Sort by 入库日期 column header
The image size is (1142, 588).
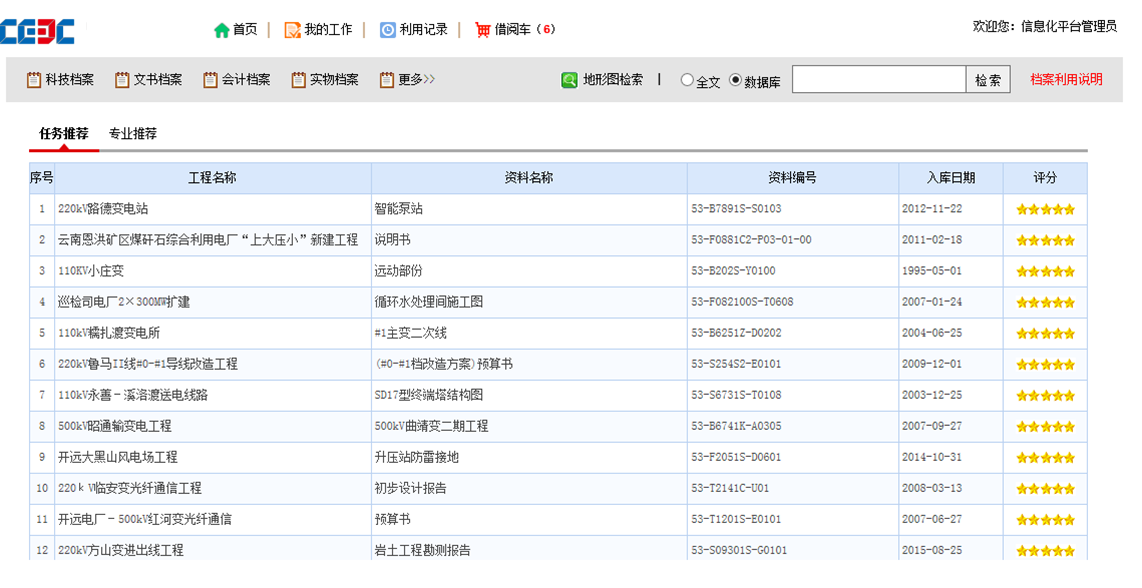click(x=950, y=178)
